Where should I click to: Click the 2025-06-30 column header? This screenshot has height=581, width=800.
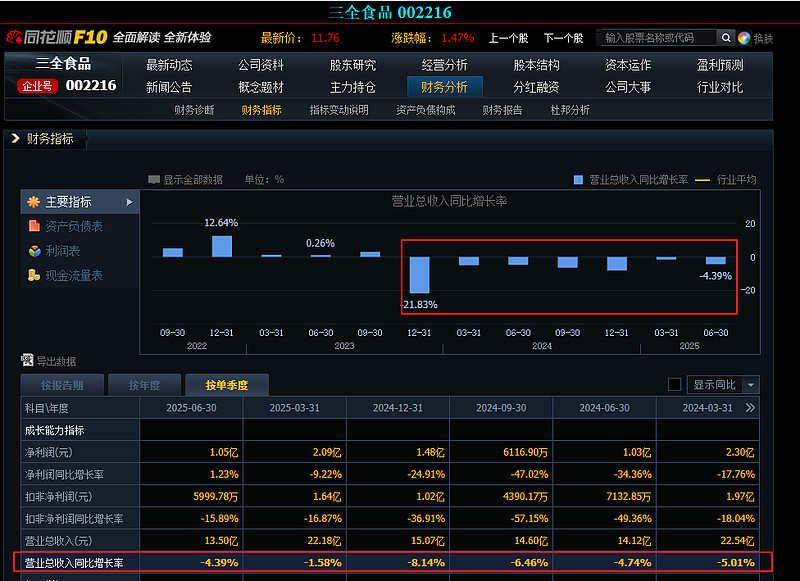pos(191,408)
